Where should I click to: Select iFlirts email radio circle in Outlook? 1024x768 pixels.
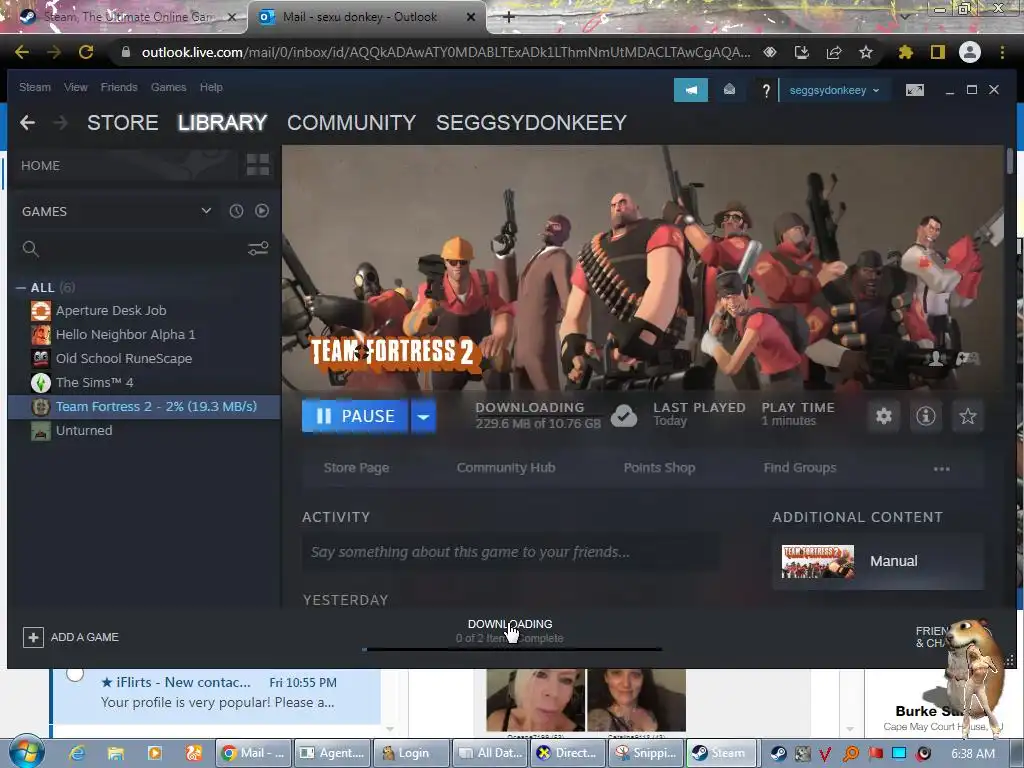pos(75,673)
